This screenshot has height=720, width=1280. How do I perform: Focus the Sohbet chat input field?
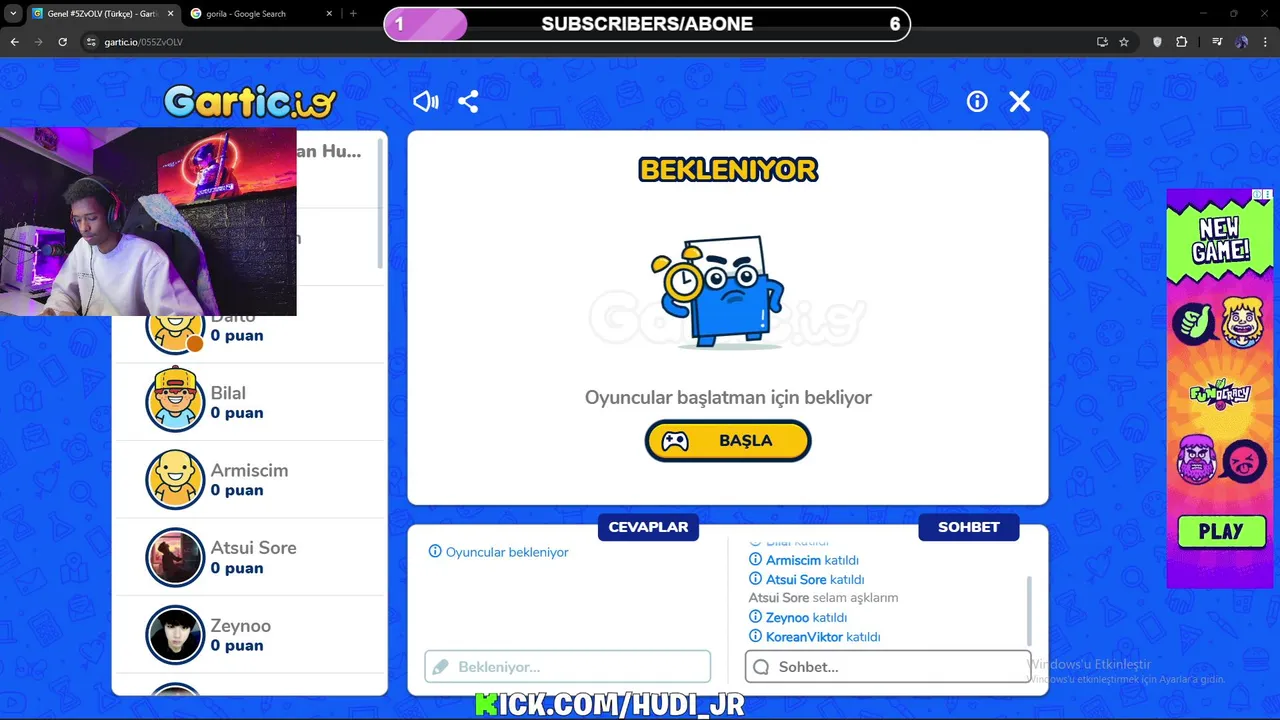pos(888,667)
